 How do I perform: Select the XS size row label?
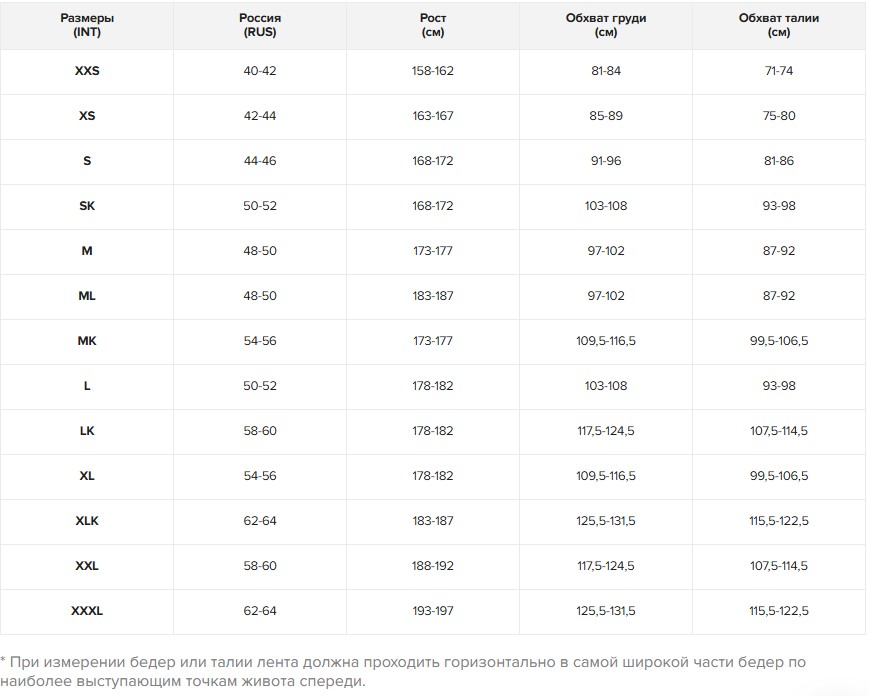point(87,116)
